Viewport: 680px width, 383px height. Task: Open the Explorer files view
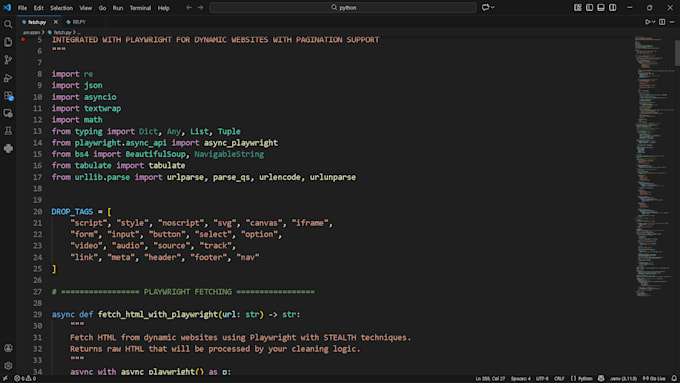[8, 42]
